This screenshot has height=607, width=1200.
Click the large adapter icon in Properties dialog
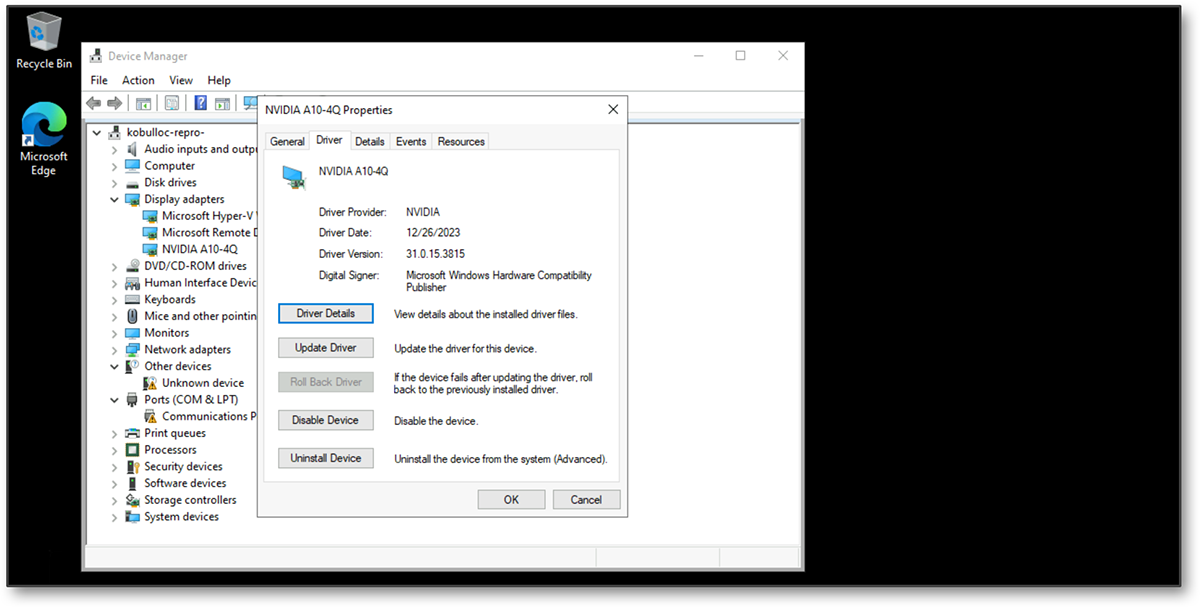[x=293, y=178]
